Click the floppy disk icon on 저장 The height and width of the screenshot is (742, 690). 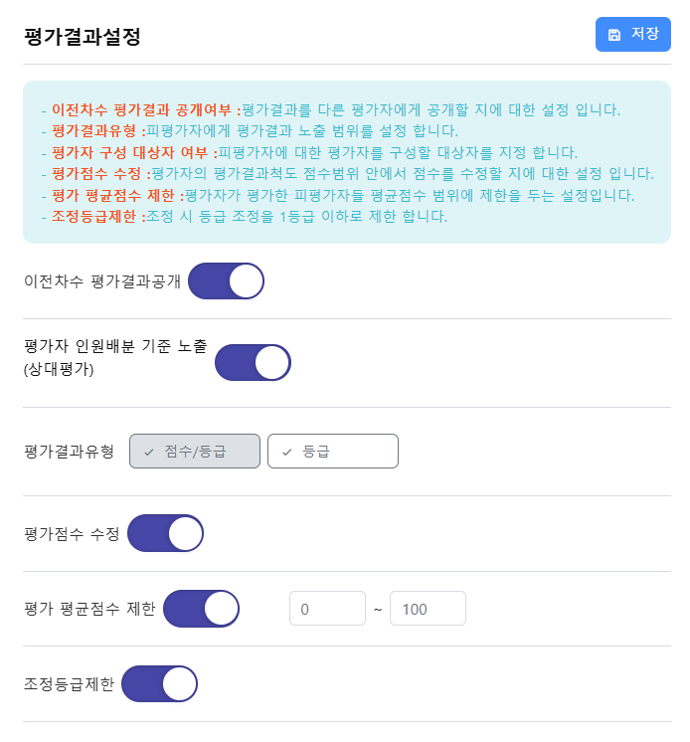click(x=614, y=35)
